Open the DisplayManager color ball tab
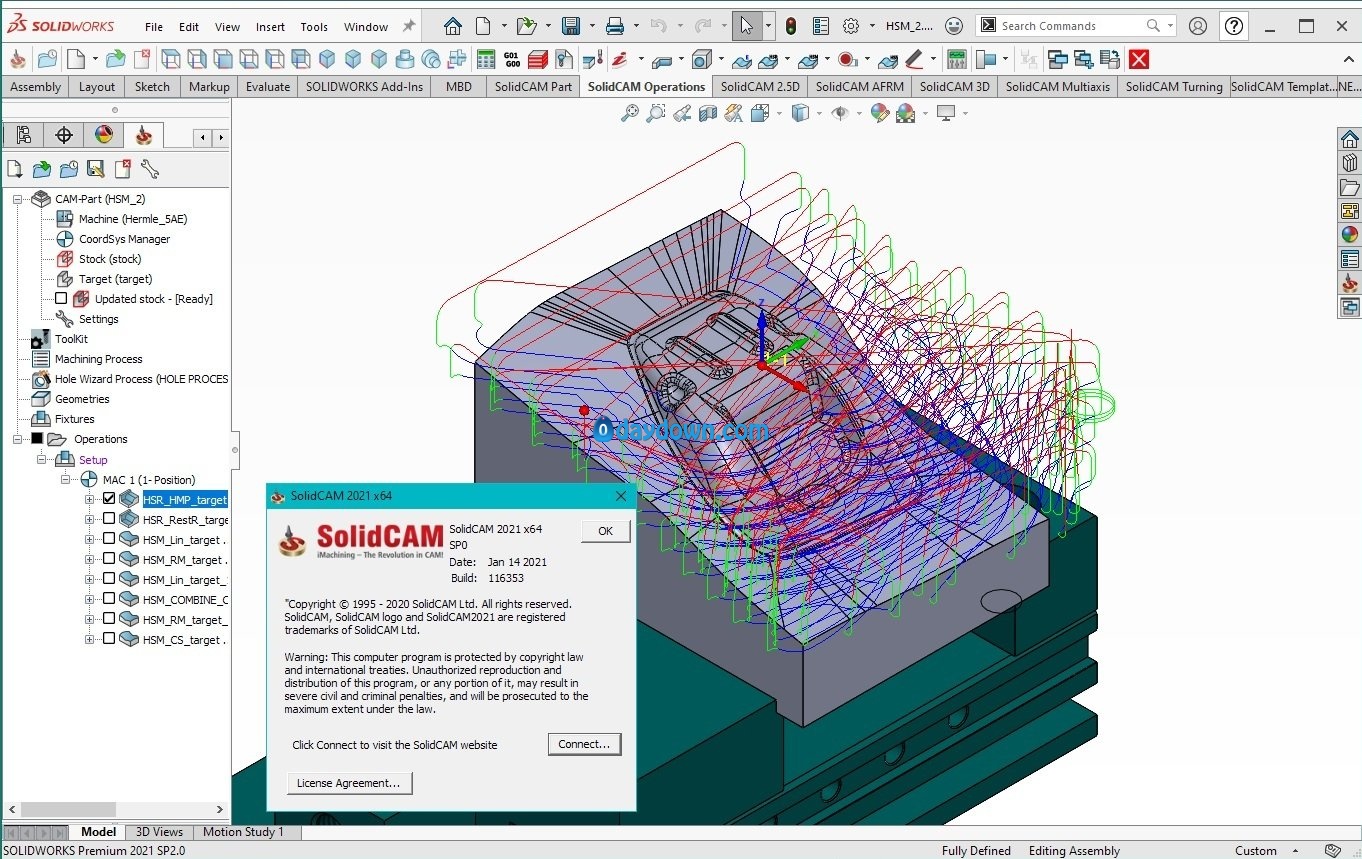The width and height of the screenshot is (1362, 859). 104,135
